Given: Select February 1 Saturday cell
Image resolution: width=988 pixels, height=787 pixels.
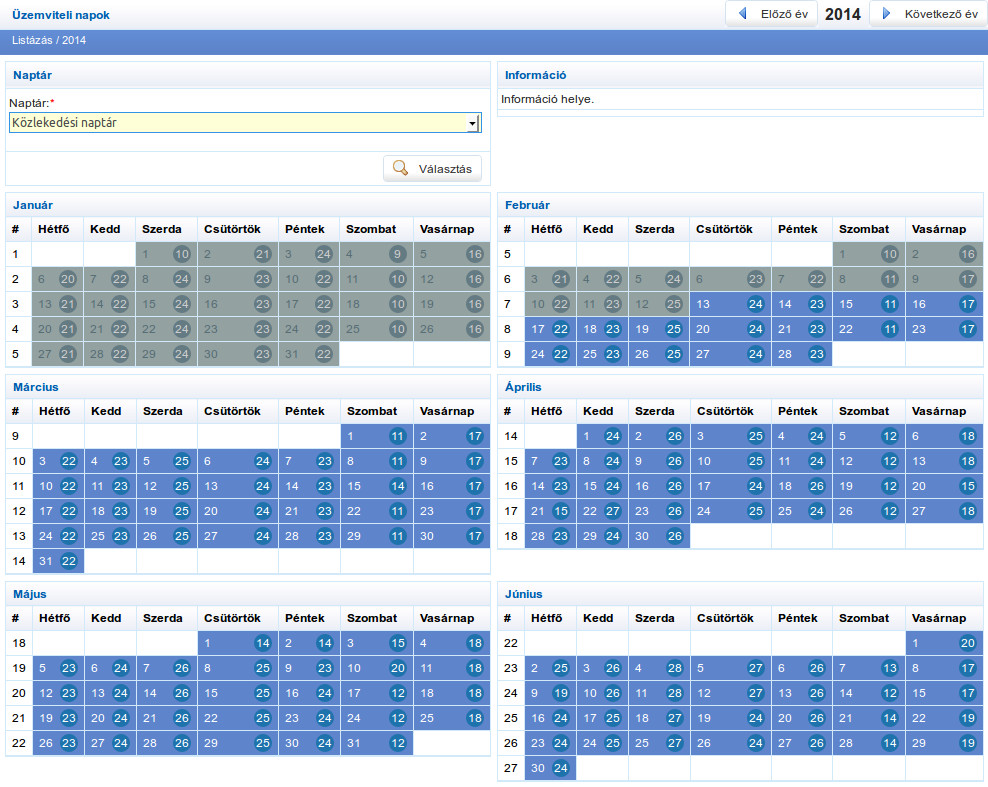Looking at the screenshot, I should point(869,255).
